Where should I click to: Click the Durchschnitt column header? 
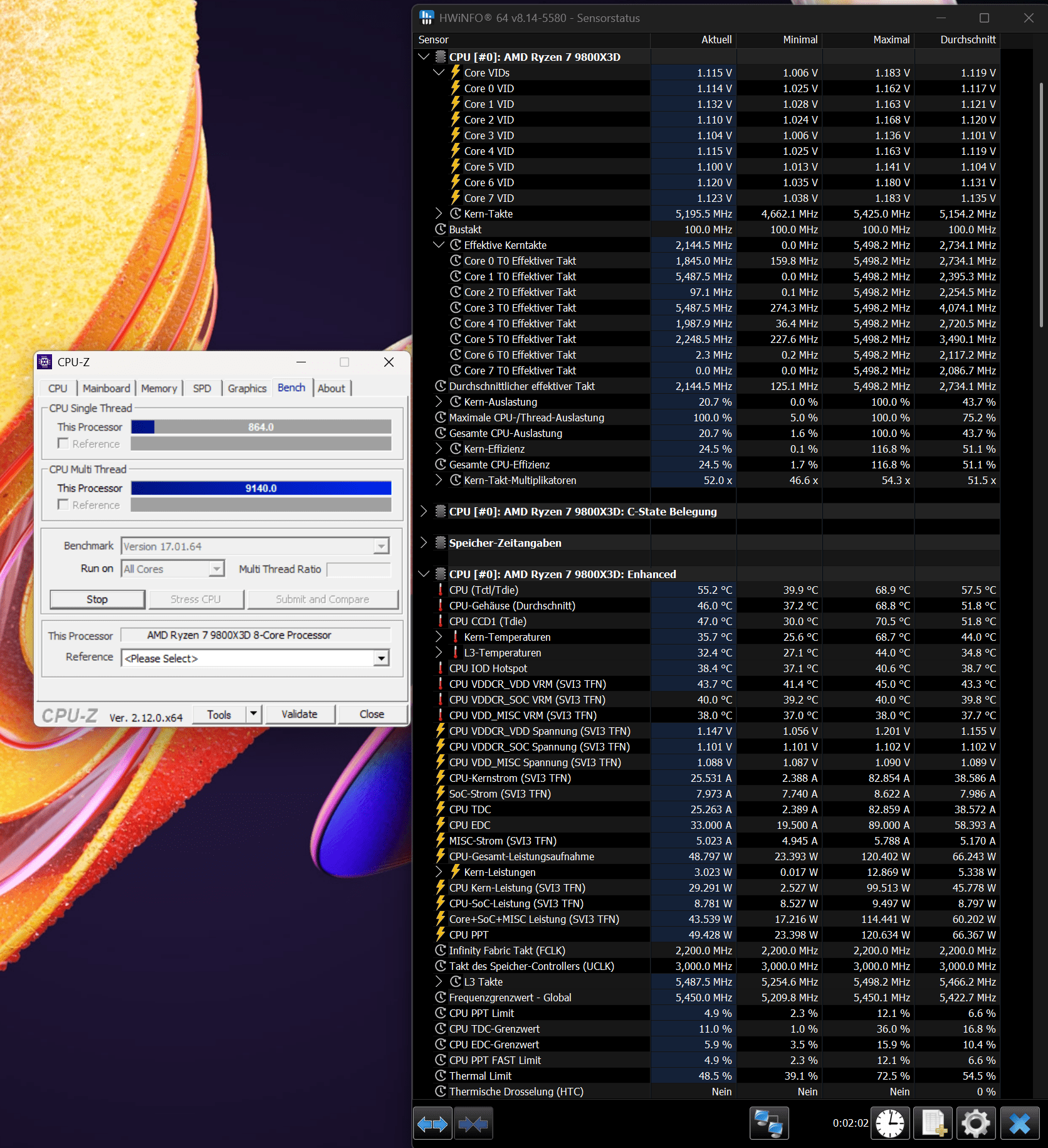(x=956, y=39)
